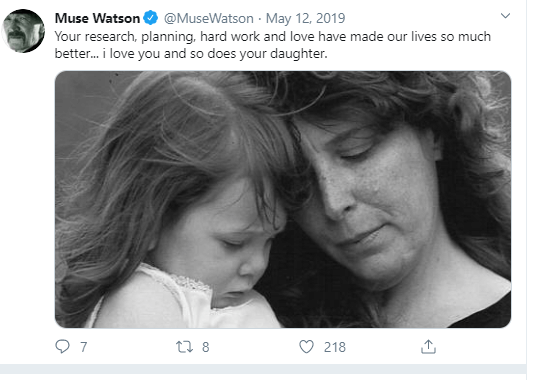Image resolution: width=533 pixels, height=380 pixels.
Task: Click the tweet text starting 'Your research'
Action: tap(273, 45)
